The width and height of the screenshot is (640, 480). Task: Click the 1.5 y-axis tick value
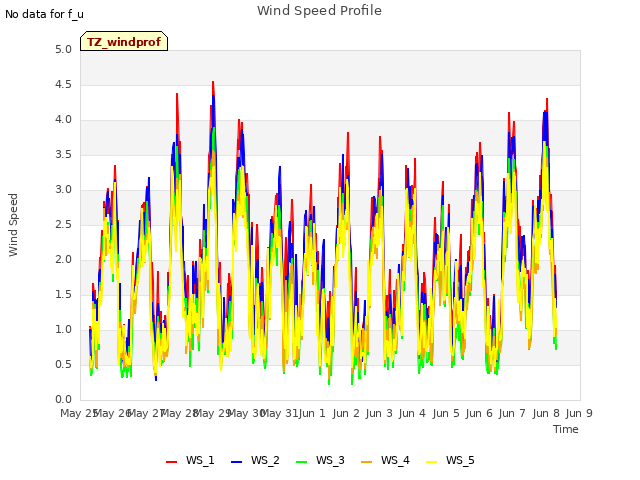coord(63,294)
